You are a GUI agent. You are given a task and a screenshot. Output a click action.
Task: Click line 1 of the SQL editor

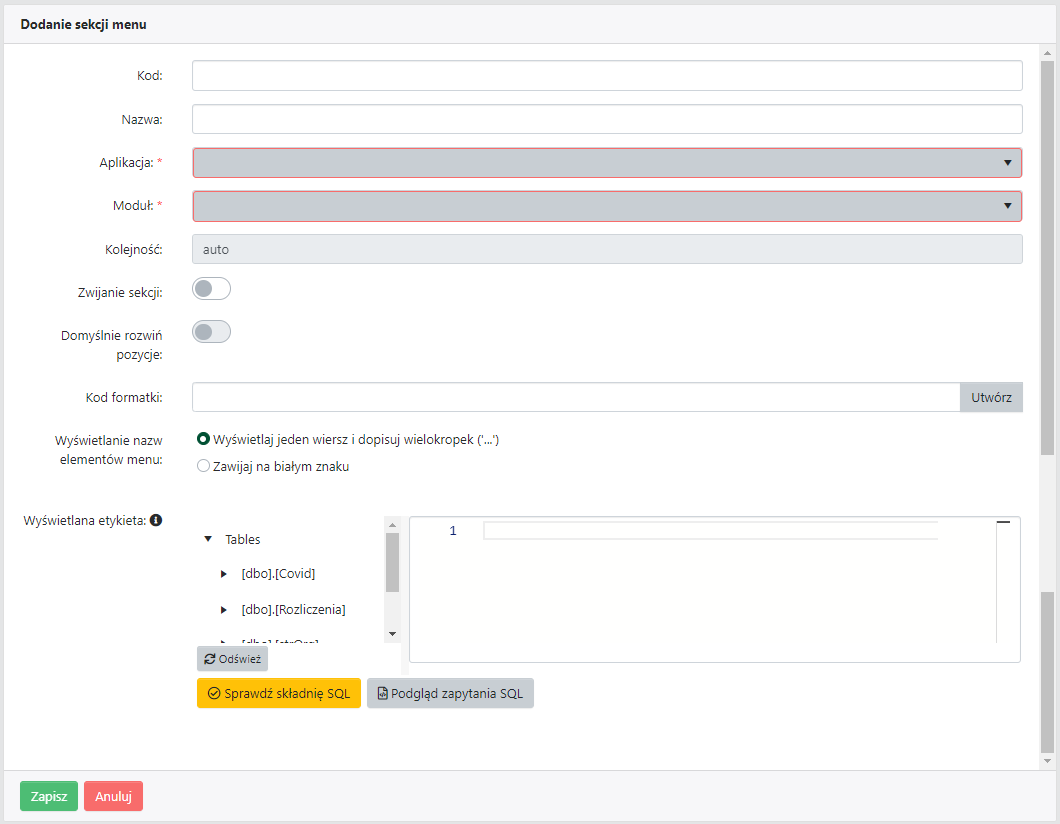[x=710, y=531]
